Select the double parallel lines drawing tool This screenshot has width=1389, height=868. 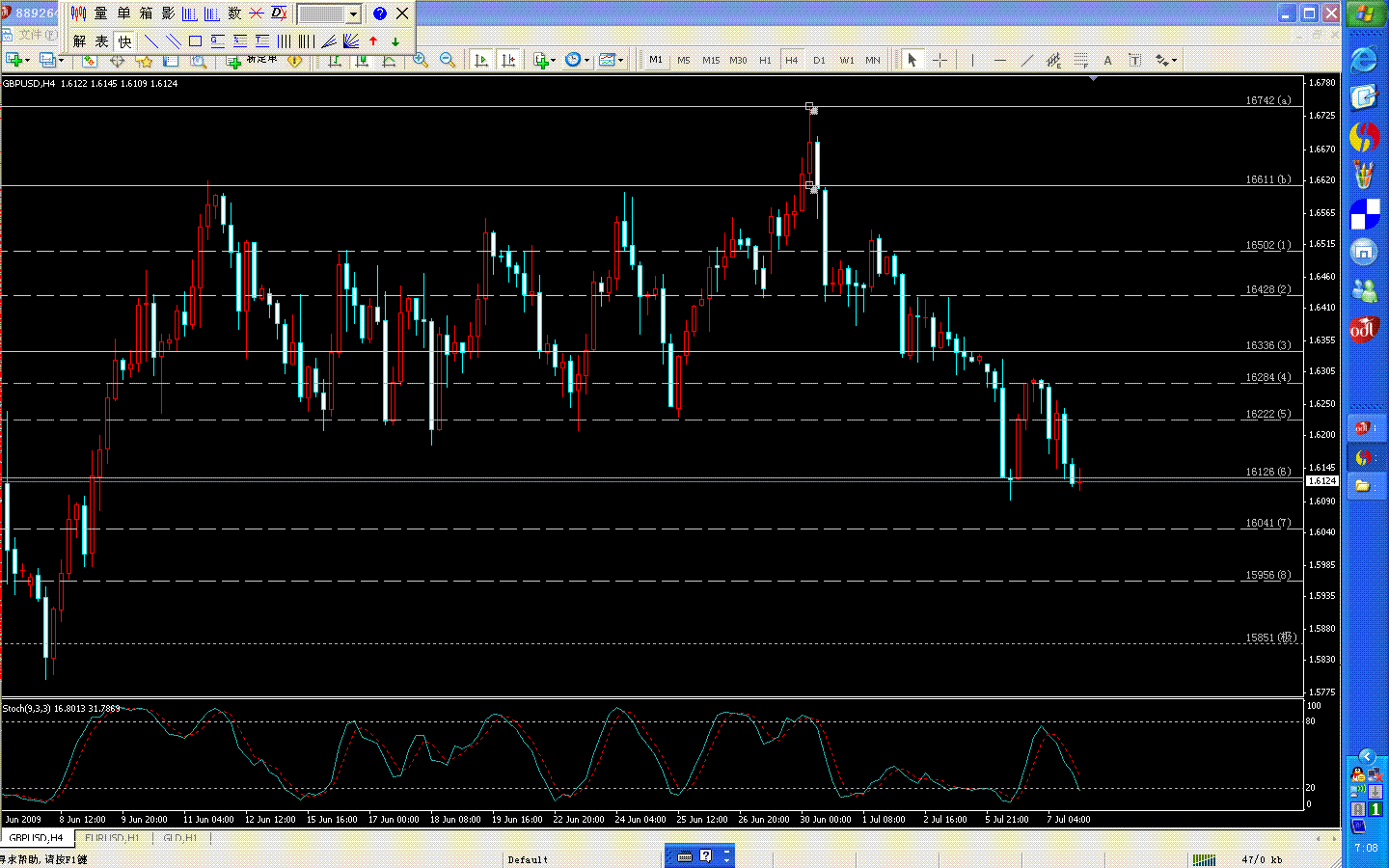coord(174,41)
